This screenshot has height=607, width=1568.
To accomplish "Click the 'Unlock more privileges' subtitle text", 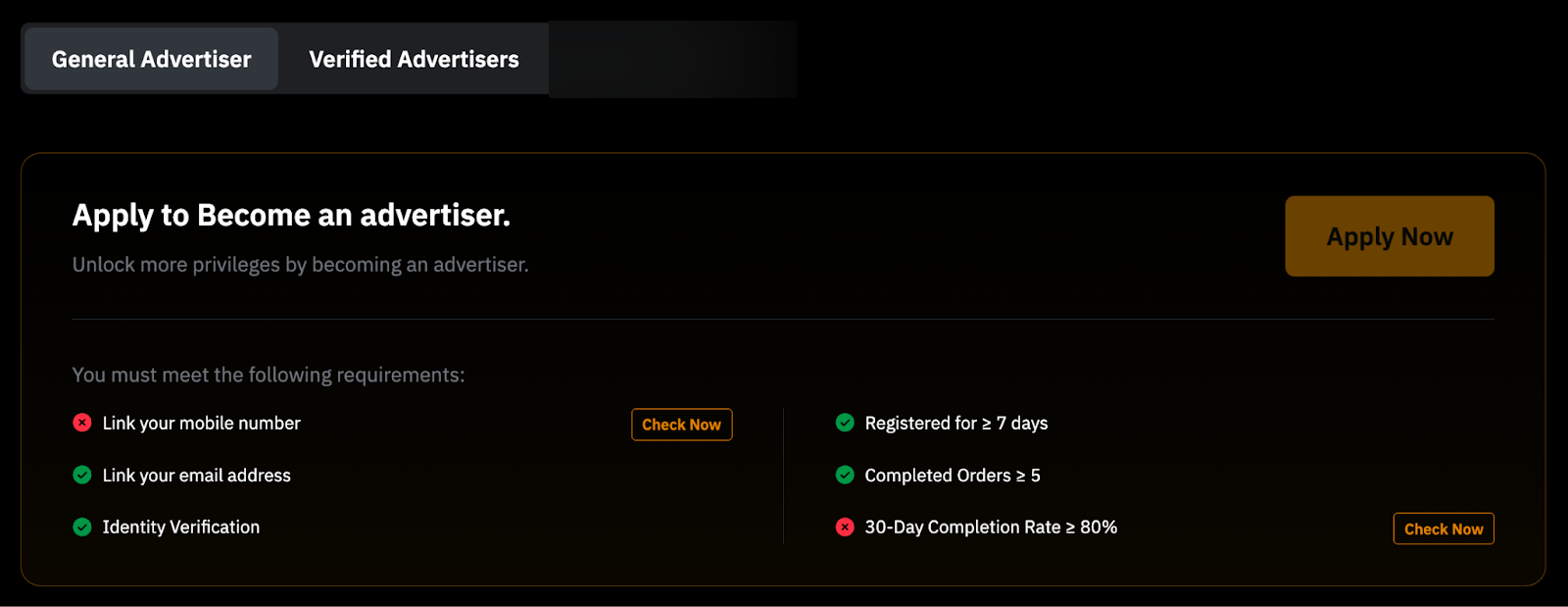I will coord(300,265).
